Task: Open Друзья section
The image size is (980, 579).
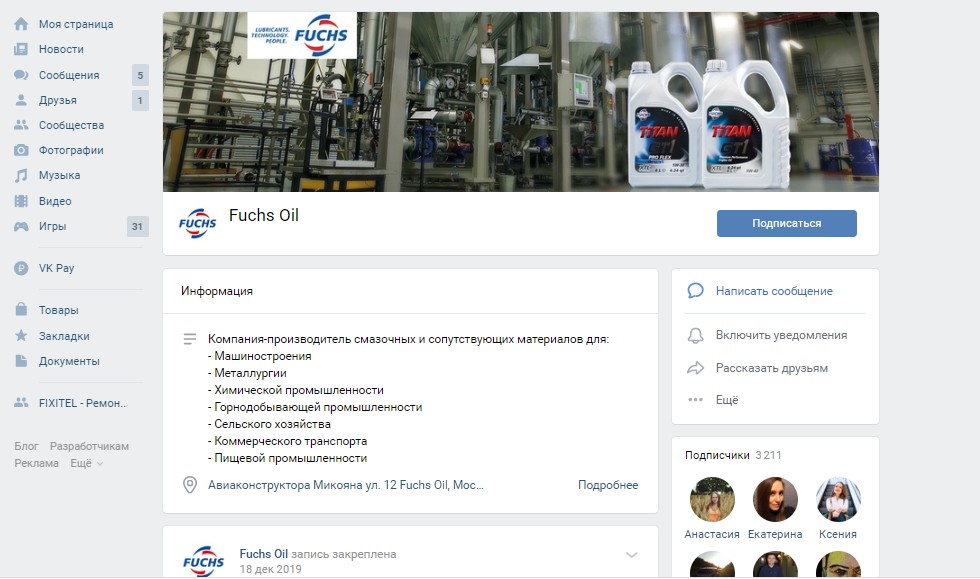Action: 58,100
